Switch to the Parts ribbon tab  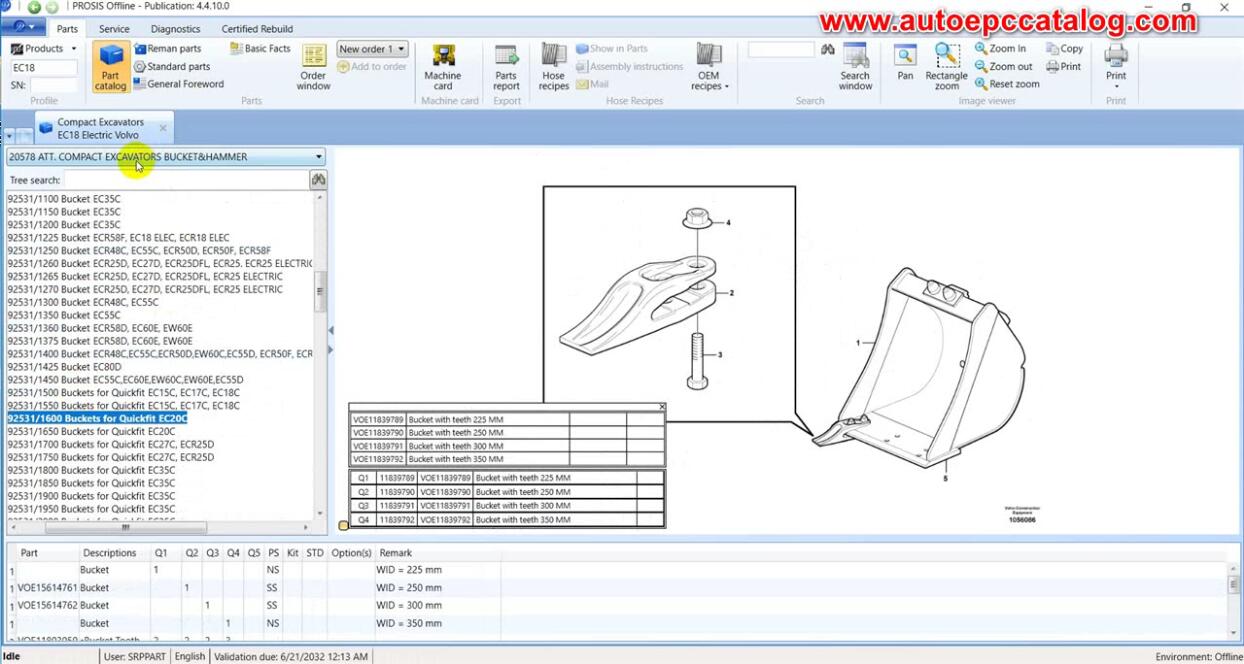[x=67, y=29]
